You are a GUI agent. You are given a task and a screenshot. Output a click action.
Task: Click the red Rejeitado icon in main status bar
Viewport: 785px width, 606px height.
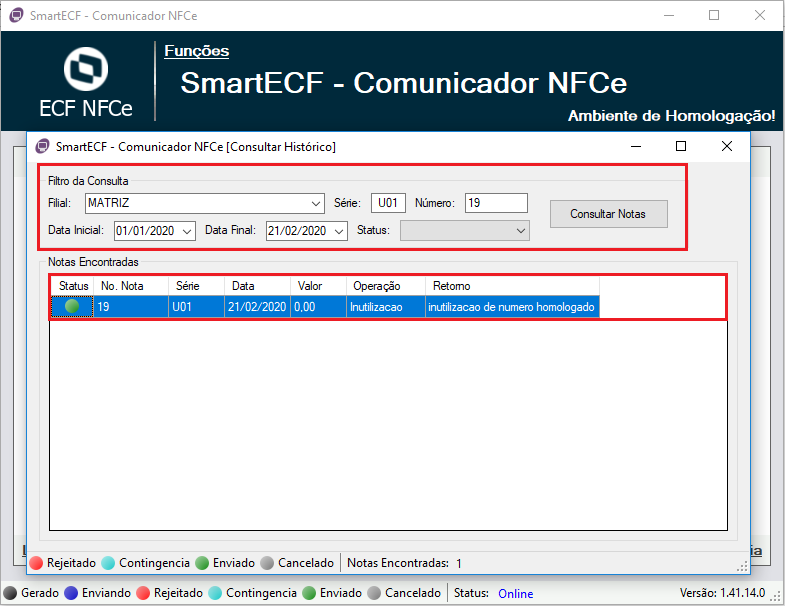pos(143,593)
